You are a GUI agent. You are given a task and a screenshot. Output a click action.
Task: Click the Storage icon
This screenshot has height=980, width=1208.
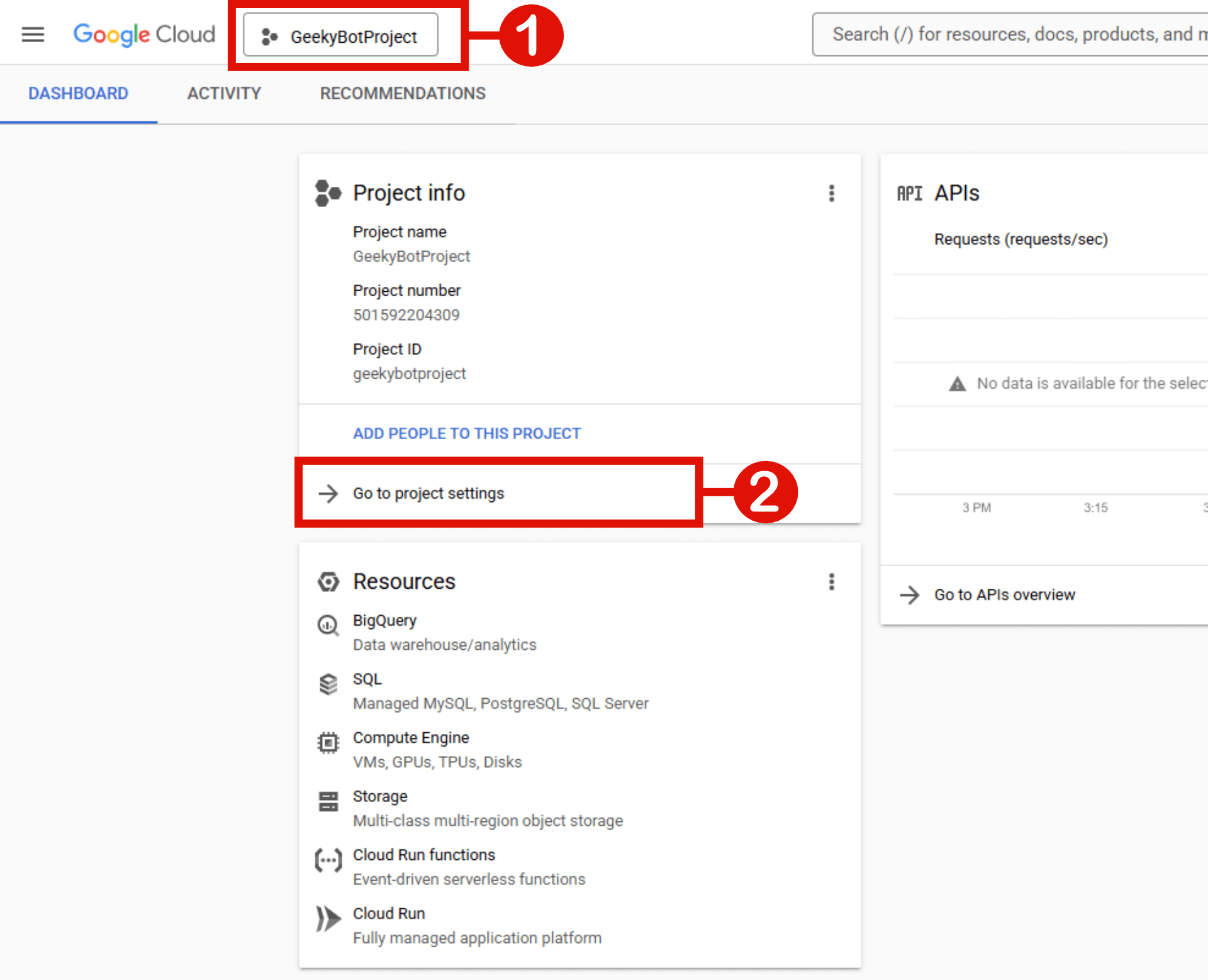tap(328, 801)
